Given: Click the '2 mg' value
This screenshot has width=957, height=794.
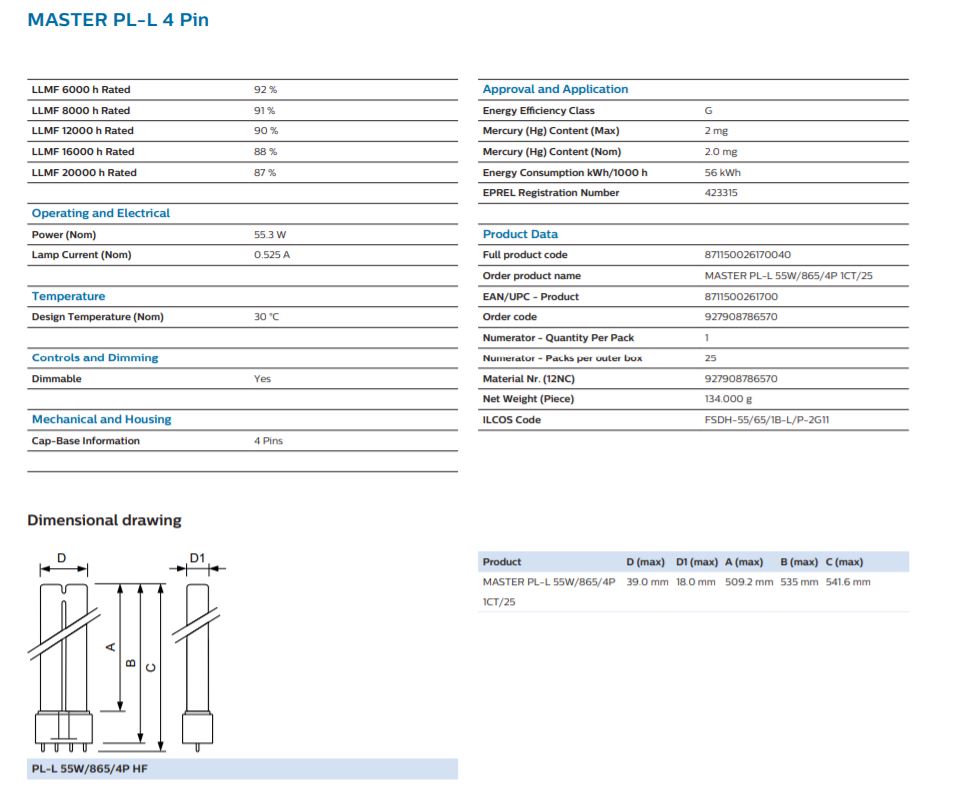Looking at the screenshot, I should click(x=716, y=131).
